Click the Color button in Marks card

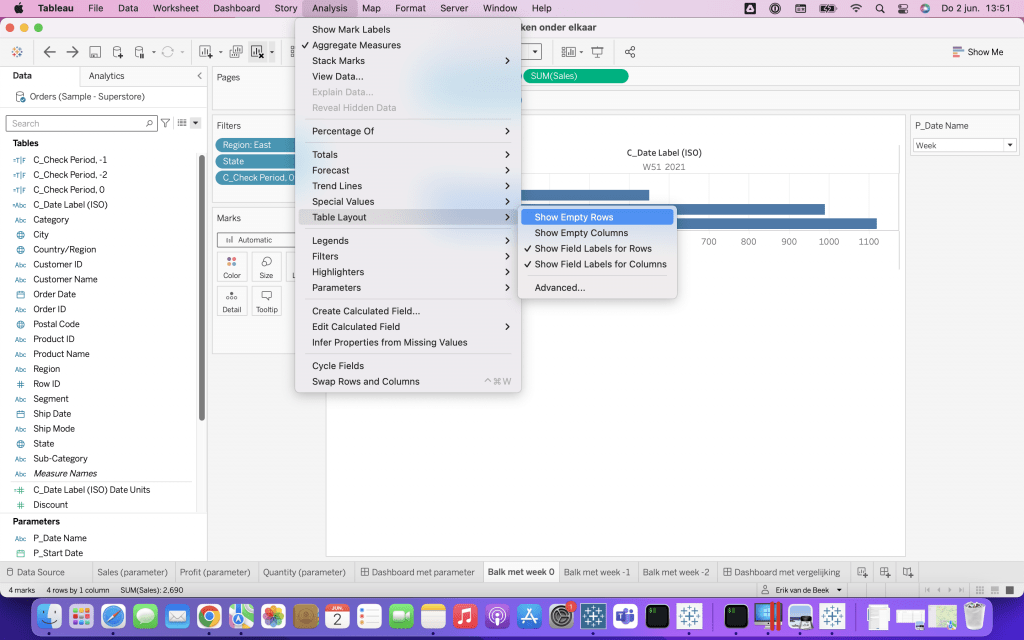coord(232,267)
